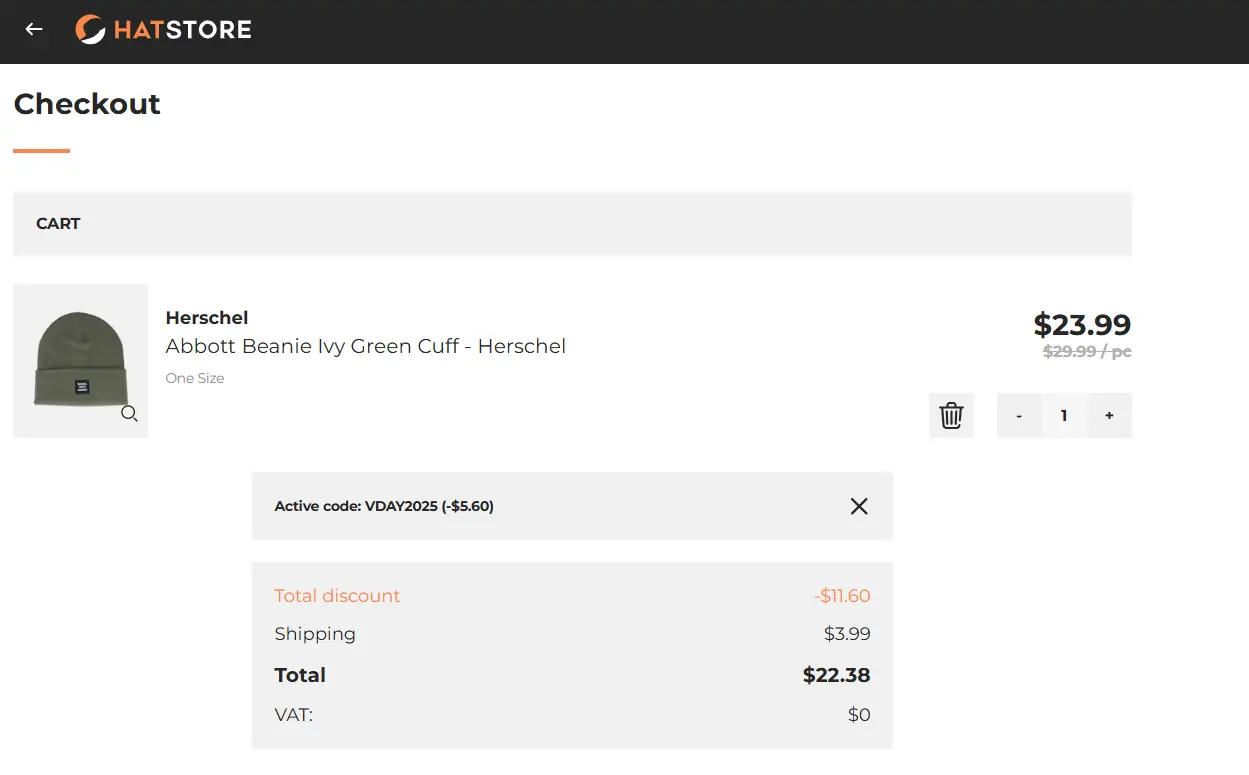Increase quantity with the plus button
Viewport: 1249px width, 775px height.
[x=1109, y=416]
